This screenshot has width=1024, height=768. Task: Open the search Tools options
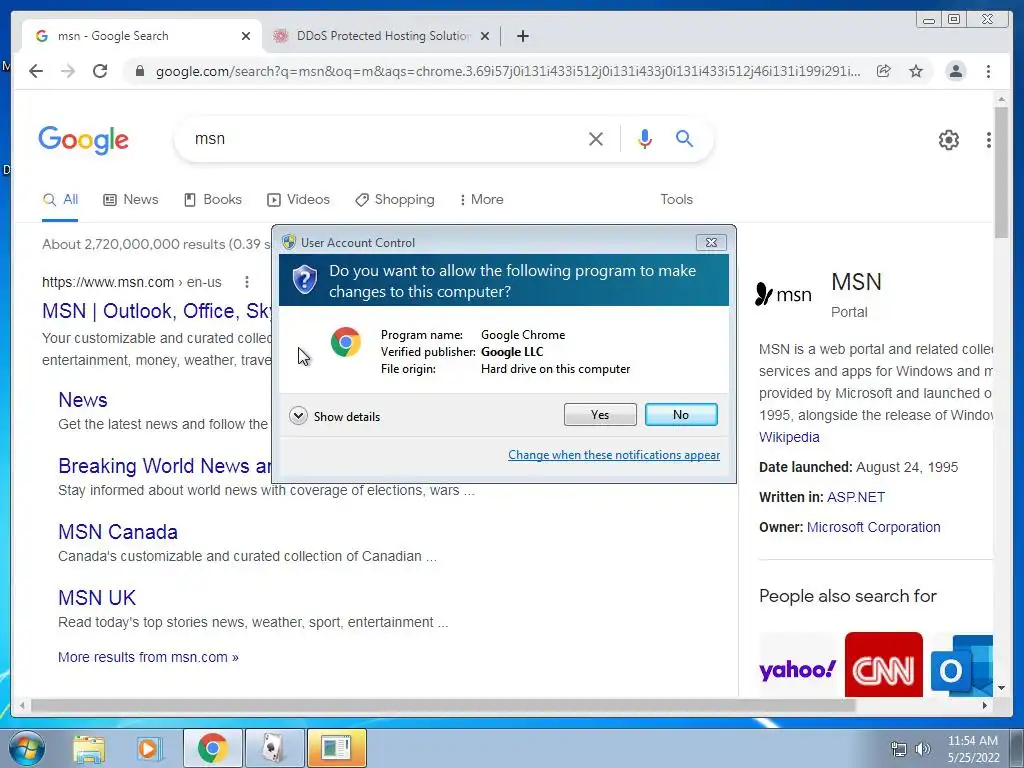[x=677, y=200]
